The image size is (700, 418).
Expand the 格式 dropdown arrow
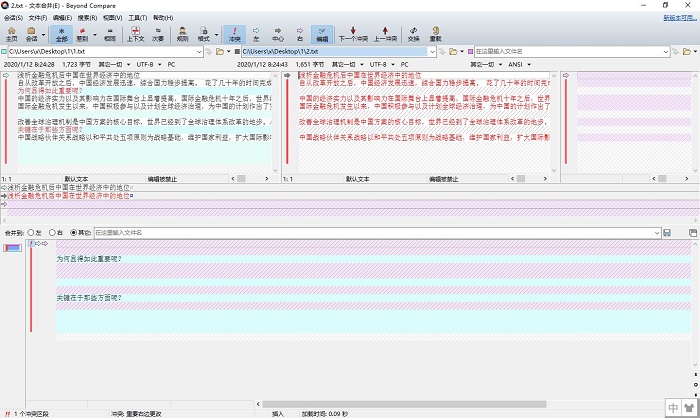tap(216, 34)
